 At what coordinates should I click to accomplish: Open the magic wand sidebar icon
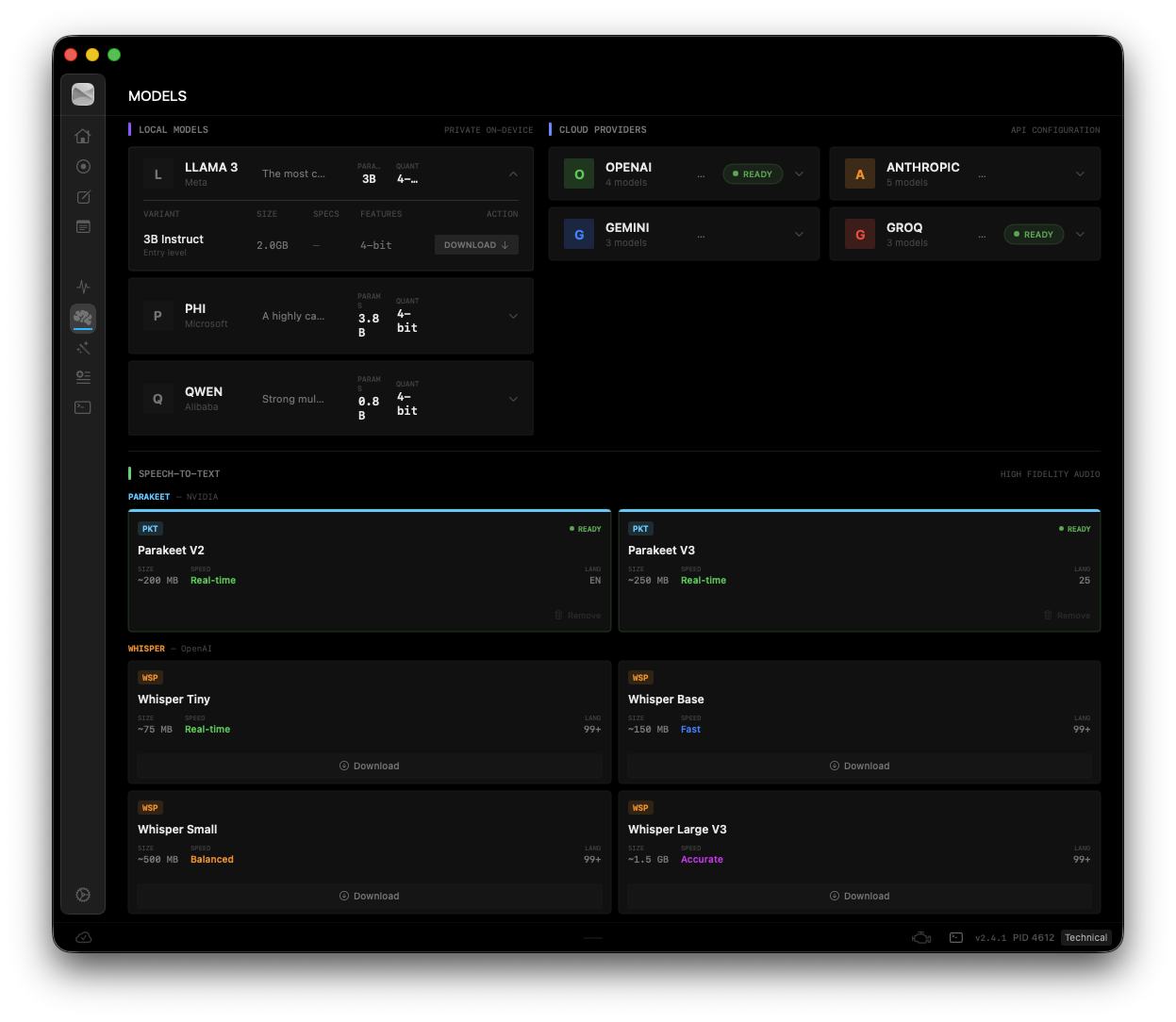(x=83, y=347)
